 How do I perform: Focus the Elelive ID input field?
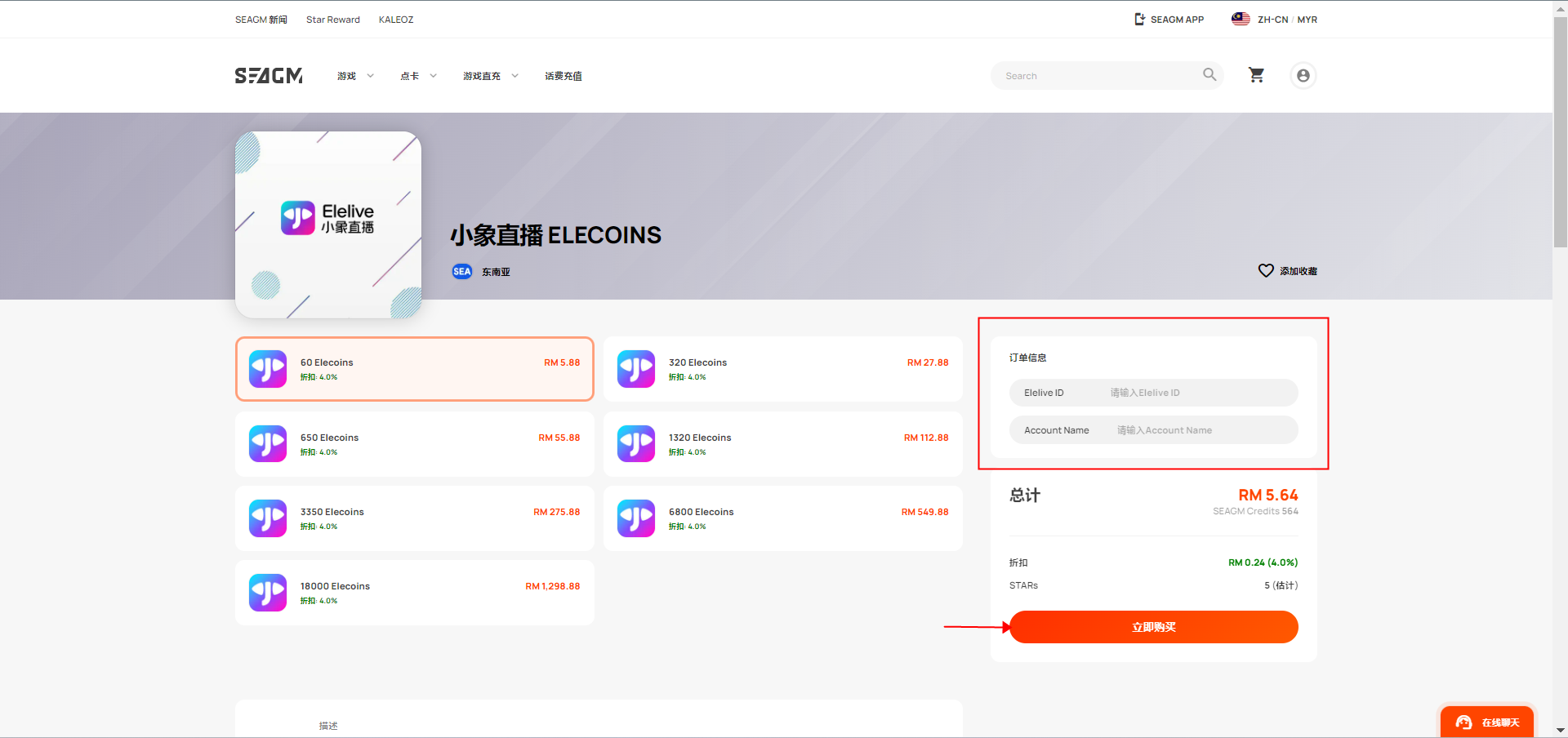coord(1153,393)
